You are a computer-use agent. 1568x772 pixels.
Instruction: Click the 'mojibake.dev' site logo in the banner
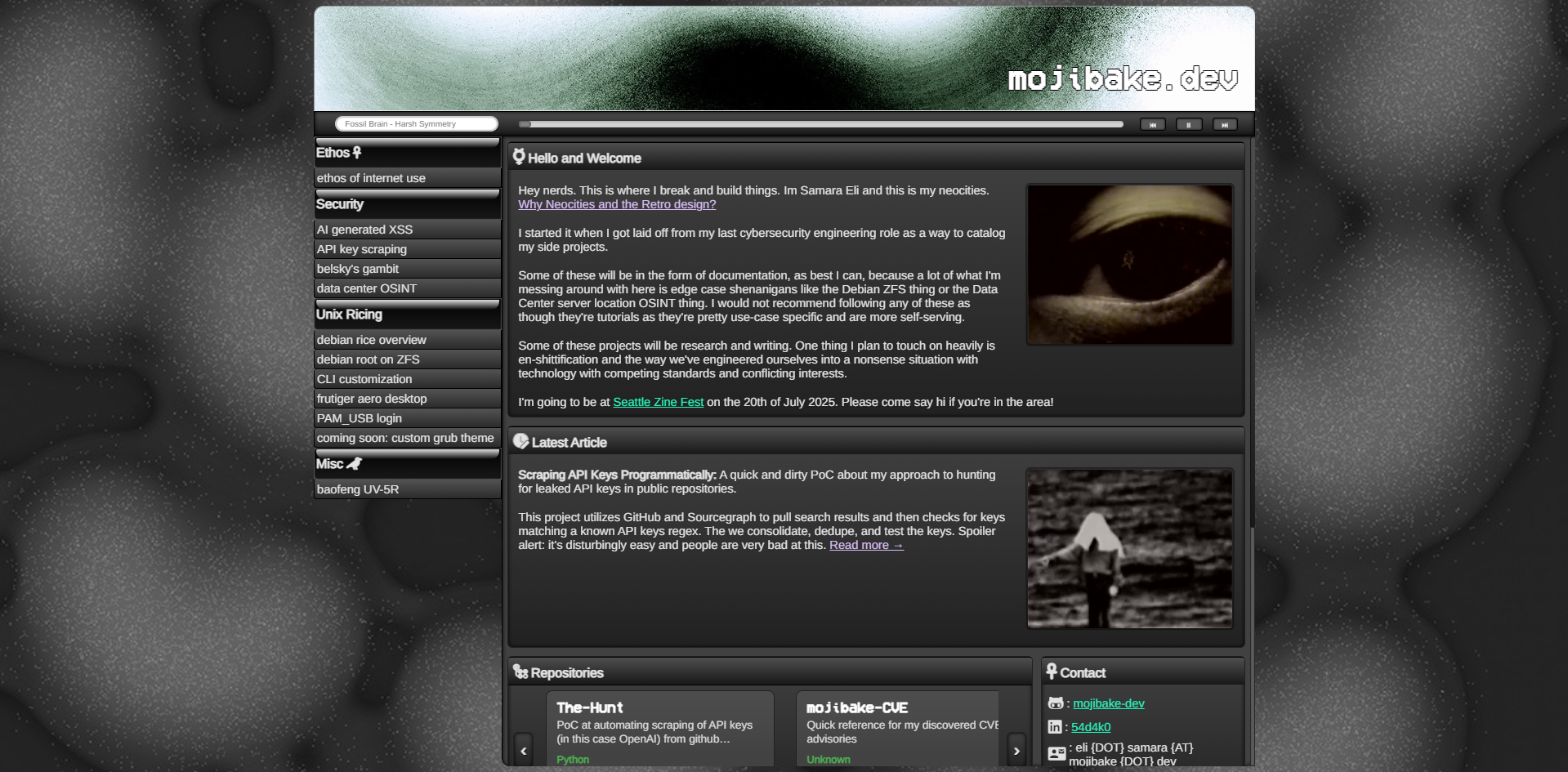pos(1123,79)
